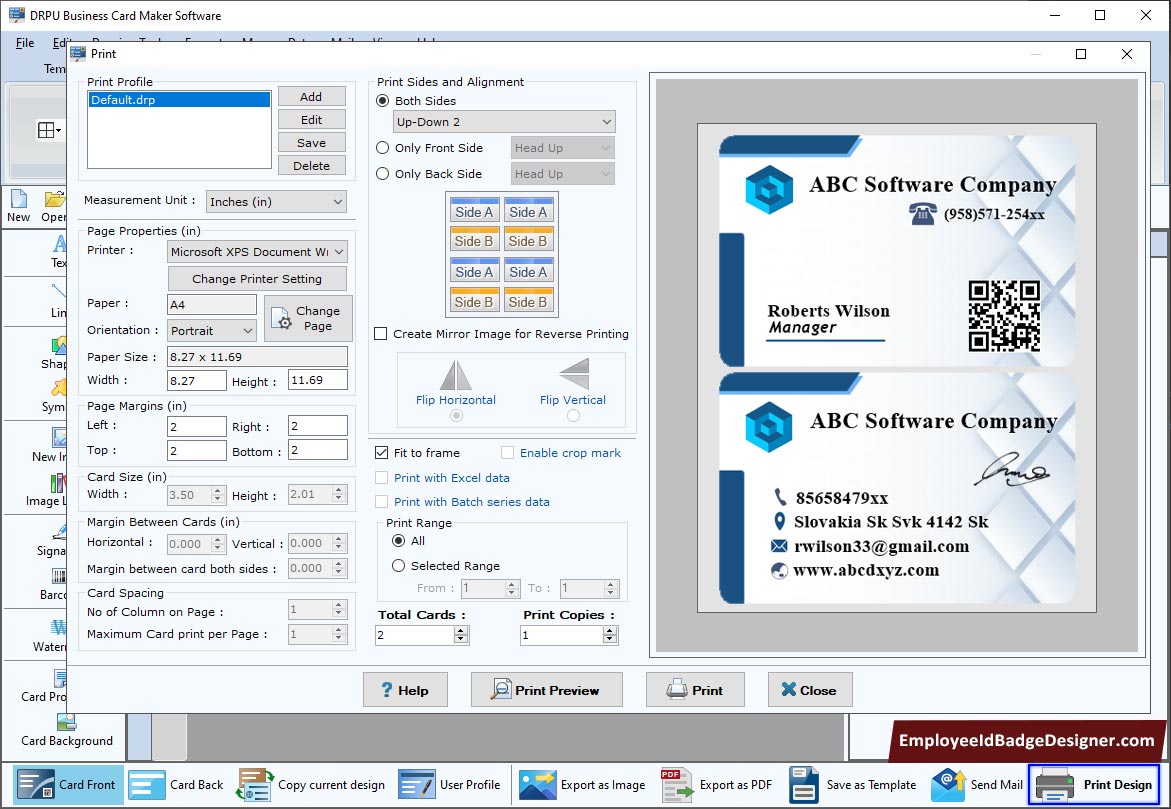Click Add profile button
Viewport: 1171px width, 809px height.
coord(311,96)
